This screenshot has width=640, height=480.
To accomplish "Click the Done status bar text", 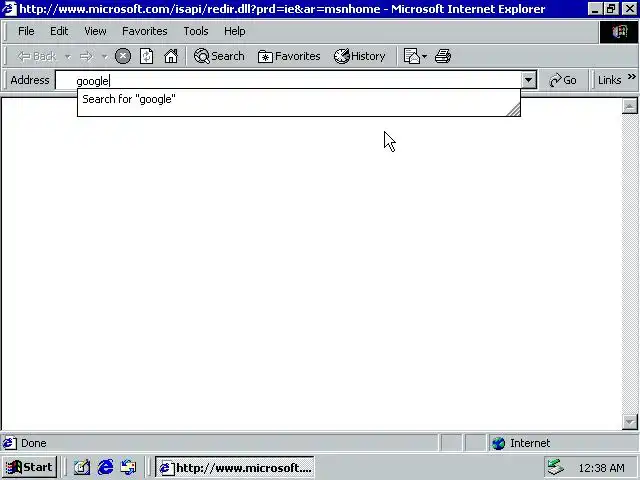I will pyautogui.click(x=34, y=443).
